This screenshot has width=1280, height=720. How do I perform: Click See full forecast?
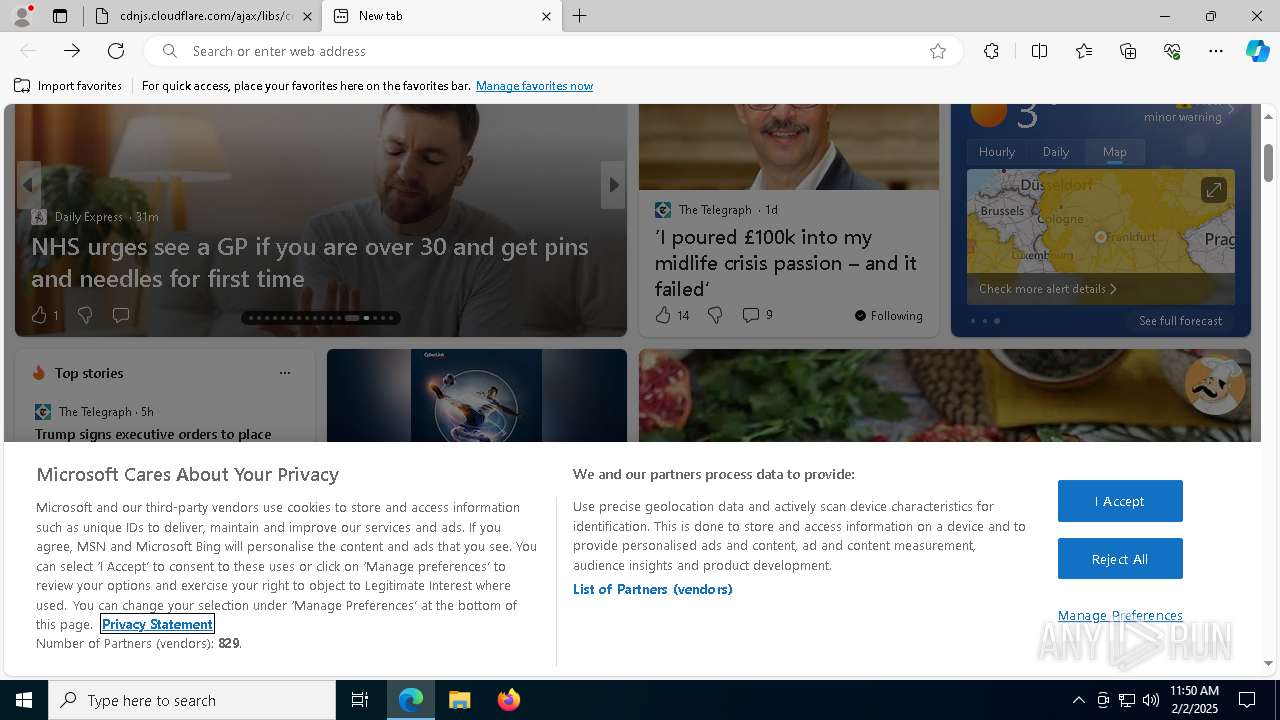[x=1181, y=321]
